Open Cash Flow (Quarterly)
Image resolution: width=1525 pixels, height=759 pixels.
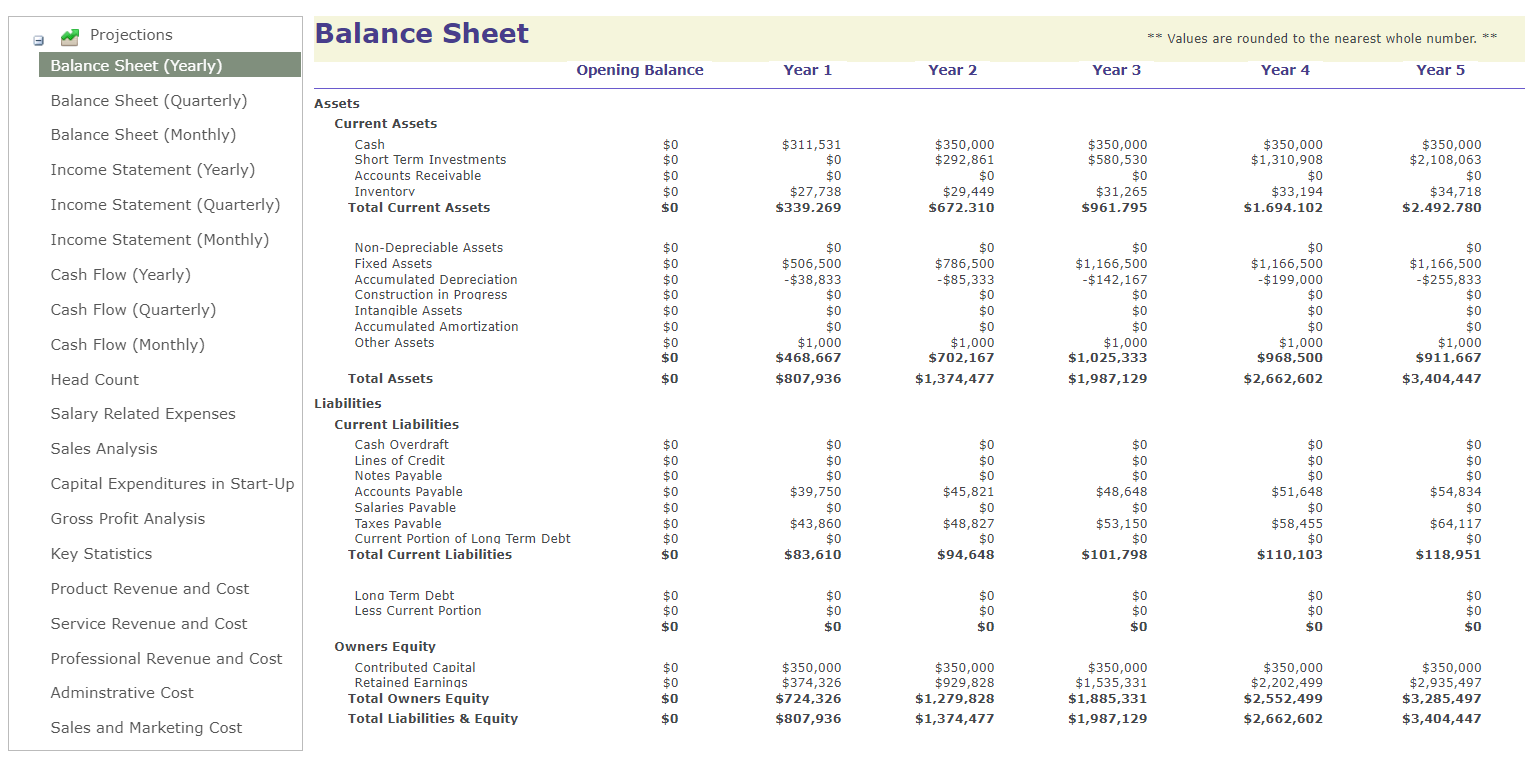point(134,310)
